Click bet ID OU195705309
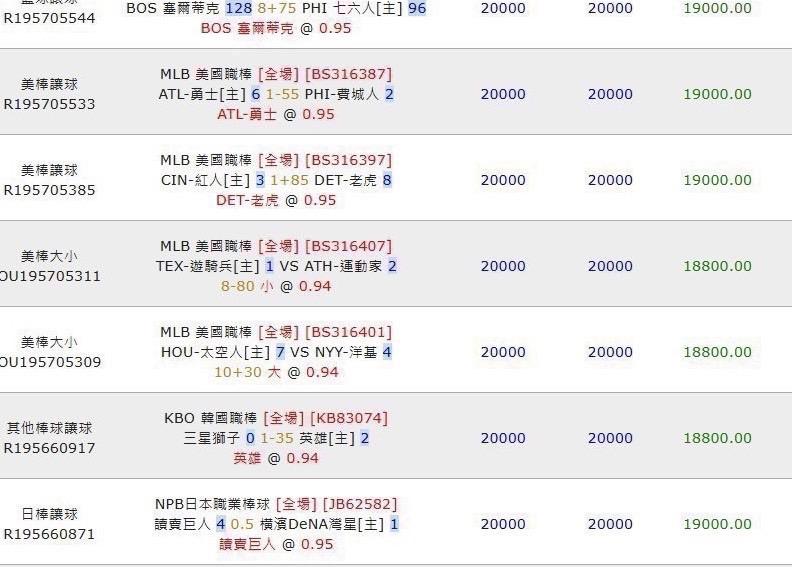Image resolution: width=792 pixels, height=567 pixels. 50,362
